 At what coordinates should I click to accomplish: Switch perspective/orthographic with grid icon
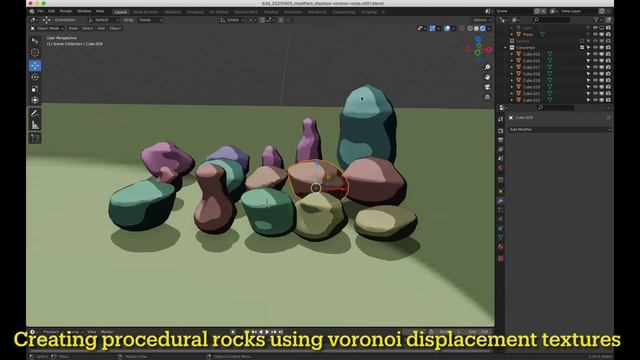click(x=487, y=97)
